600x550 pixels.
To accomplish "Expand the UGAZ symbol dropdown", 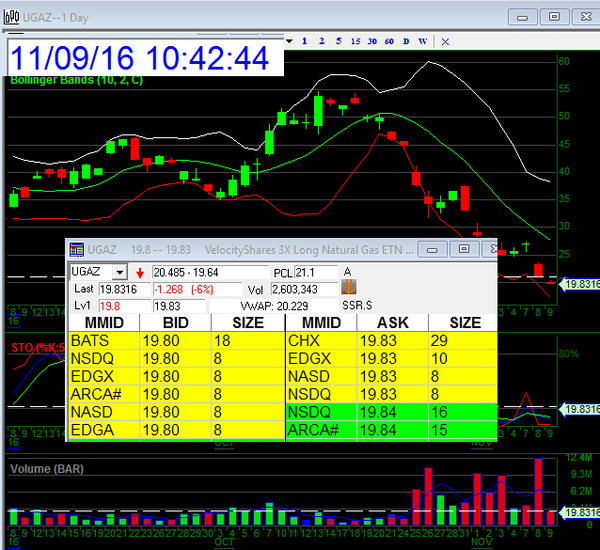I will coord(118,272).
